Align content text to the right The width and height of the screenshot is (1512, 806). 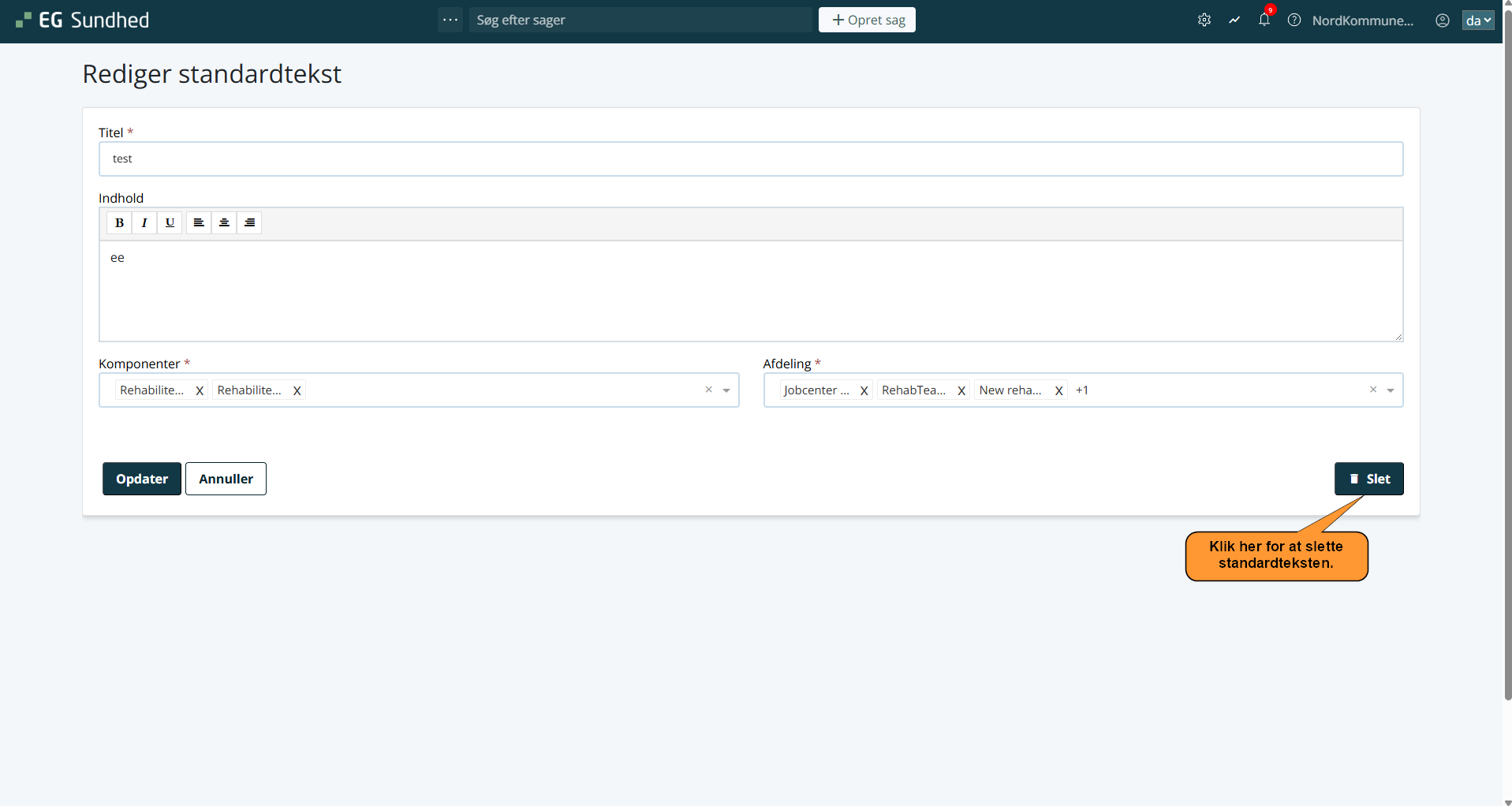(x=249, y=223)
